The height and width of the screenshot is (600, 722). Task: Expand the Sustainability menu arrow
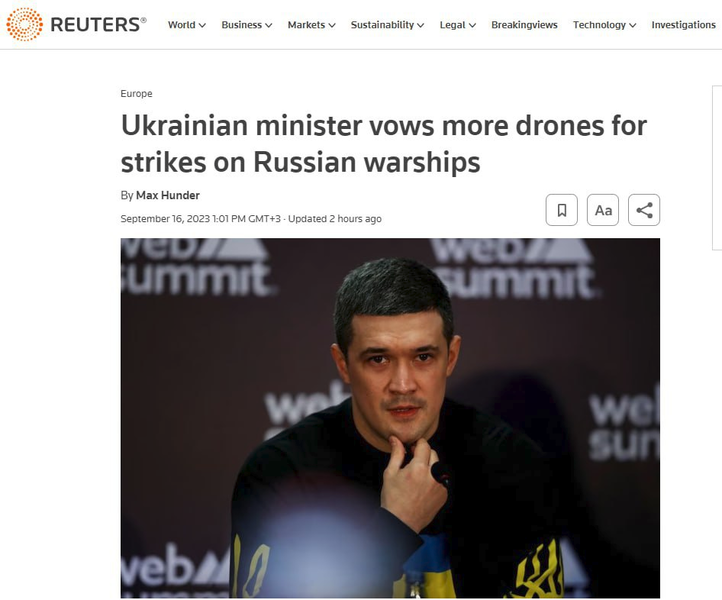[x=420, y=25]
